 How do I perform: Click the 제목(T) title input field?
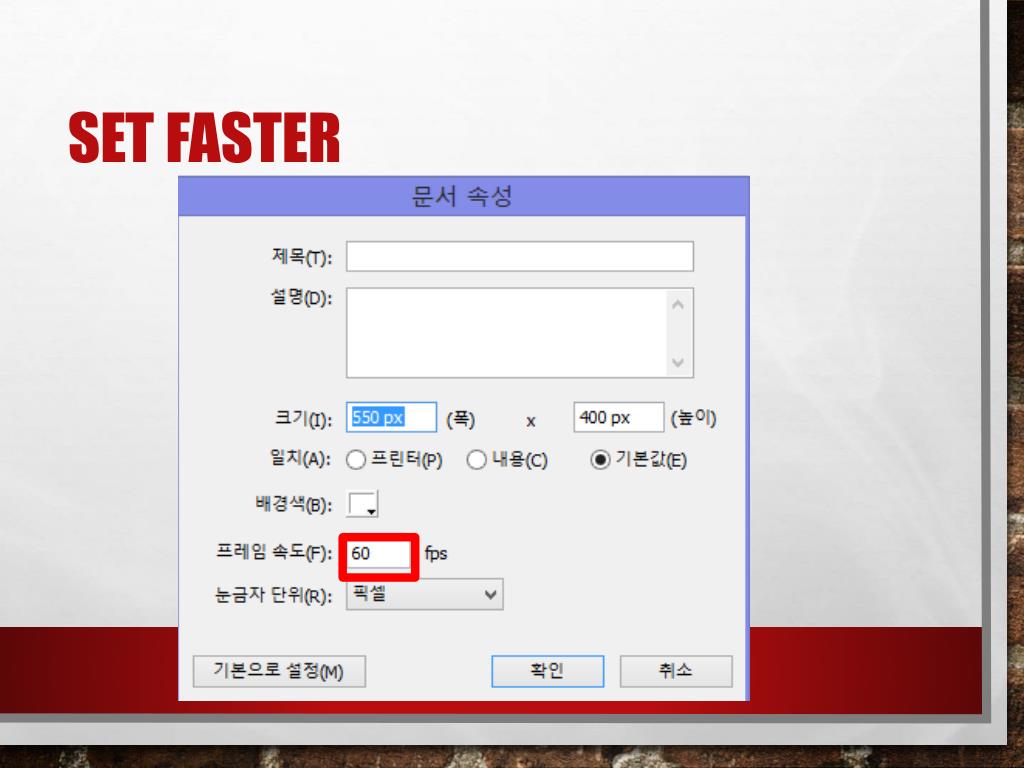pyautogui.click(x=520, y=257)
